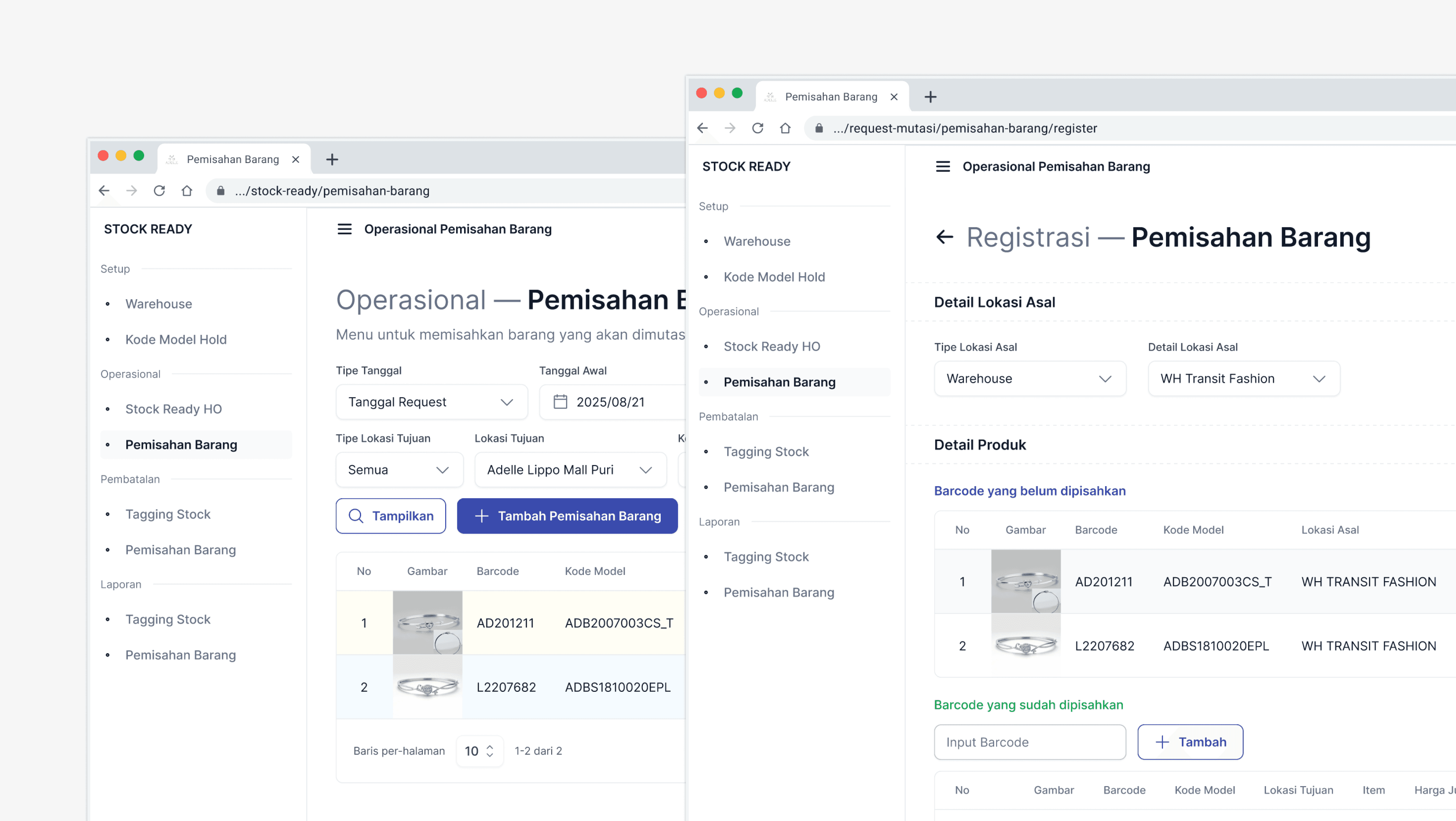The width and height of the screenshot is (1456, 821).
Task: Toggle the sidebar using the left window's hamburger icon
Action: coord(344,229)
